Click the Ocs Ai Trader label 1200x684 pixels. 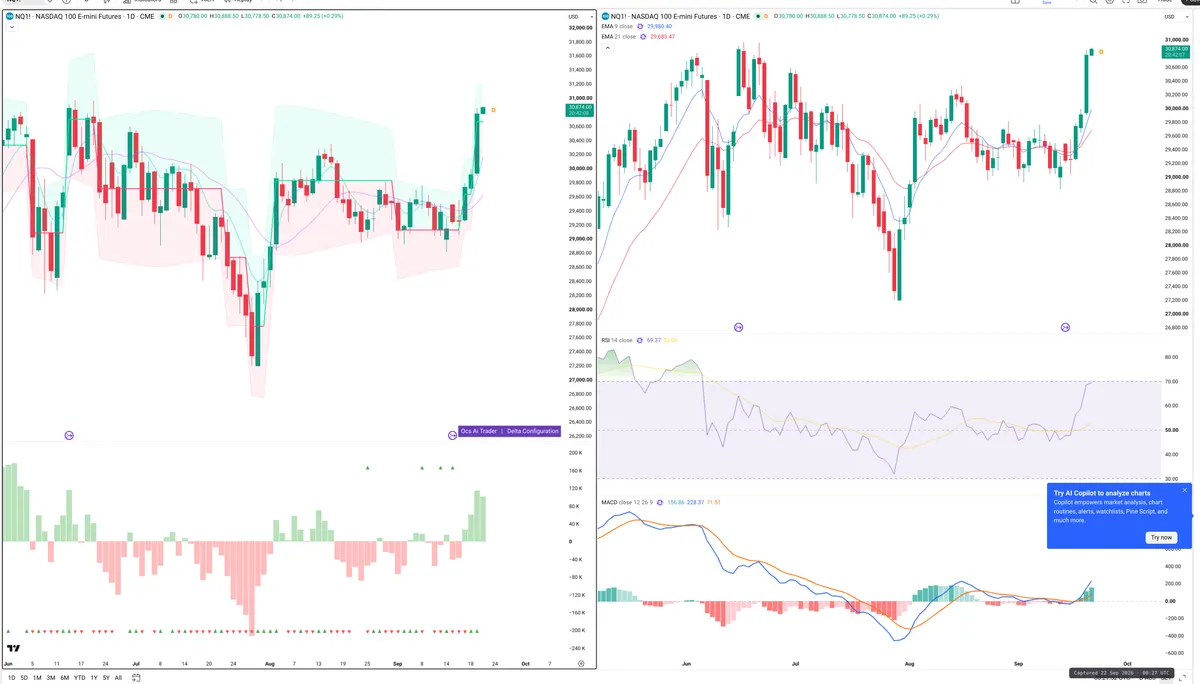(479, 431)
